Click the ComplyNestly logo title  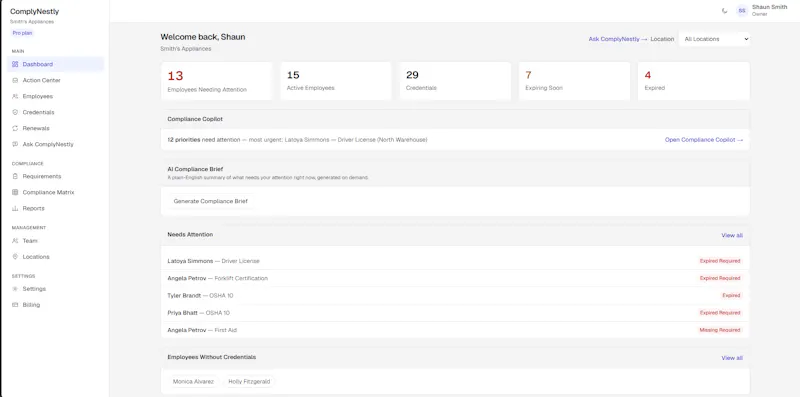[34, 11]
